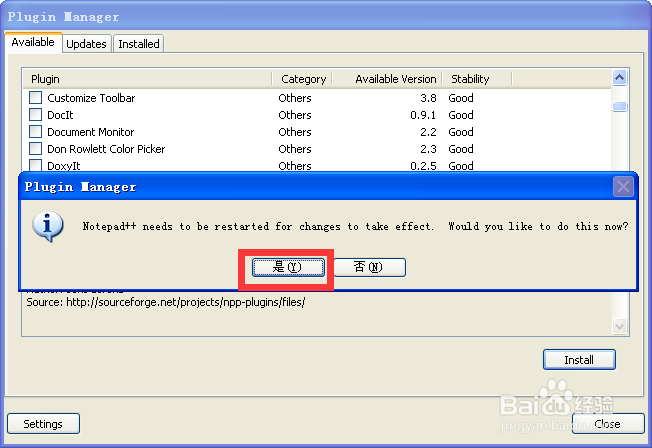Click version 0.9.1 in DocIt row
The width and height of the screenshot is (652, 448).
pyautogui.click(x=423, y=115)
